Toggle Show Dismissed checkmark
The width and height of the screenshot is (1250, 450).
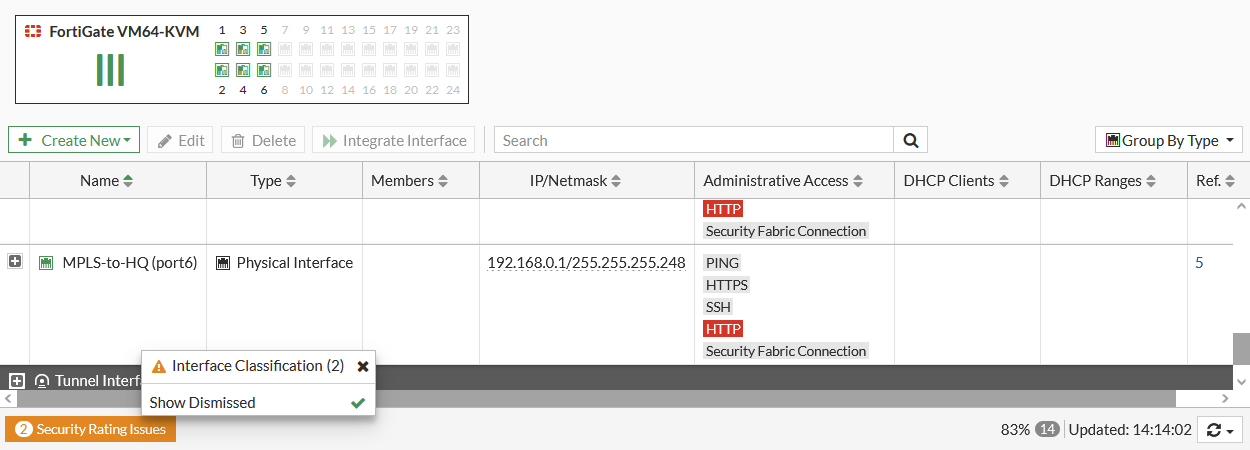point(357,403)
